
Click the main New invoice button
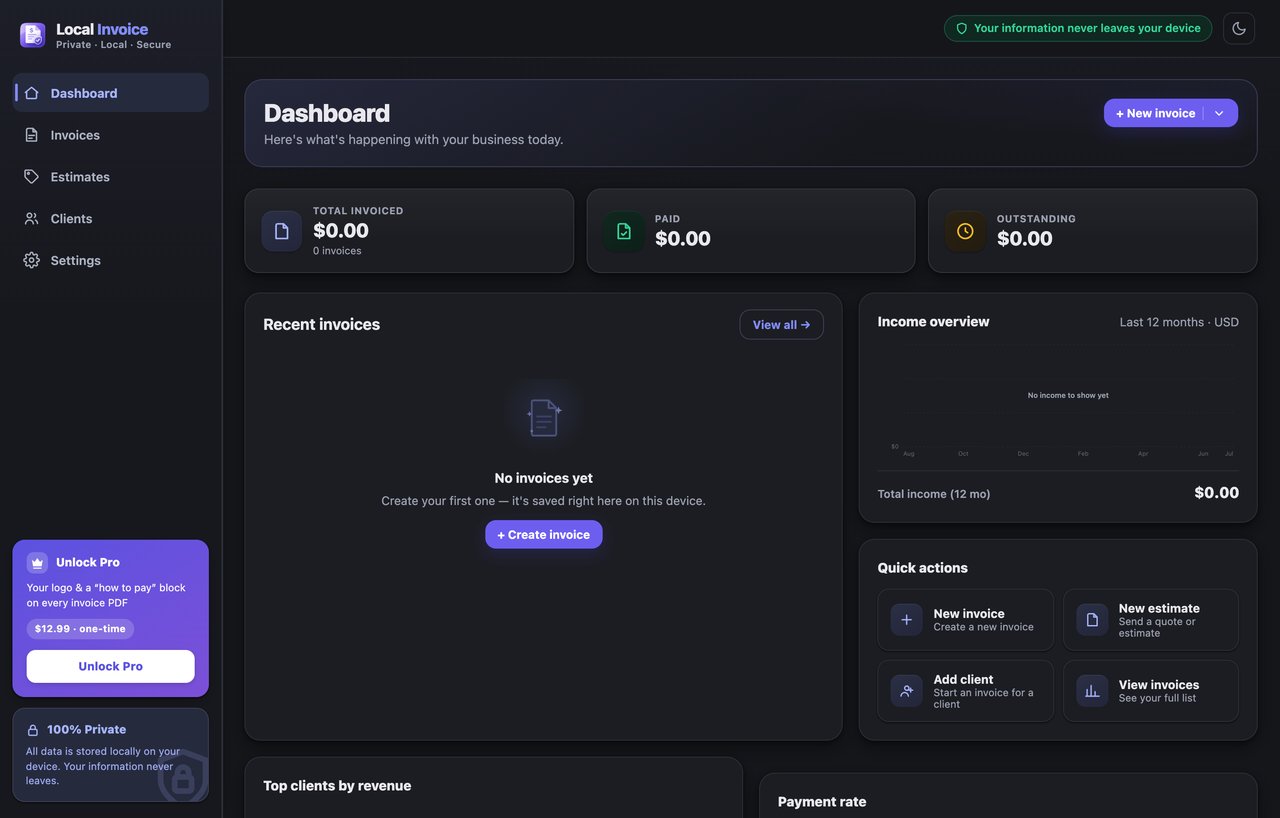point(1154,113)
